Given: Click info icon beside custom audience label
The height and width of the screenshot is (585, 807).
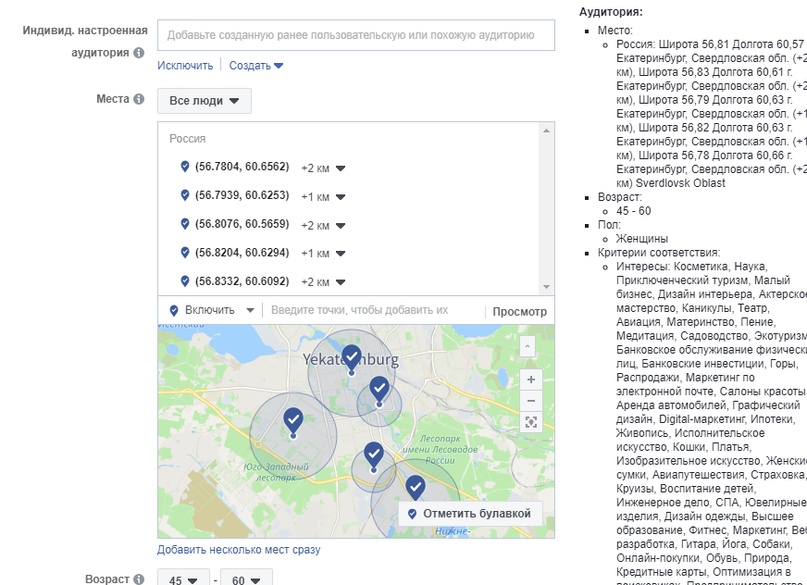Looking at the screenshot, I should pos(139,53).
